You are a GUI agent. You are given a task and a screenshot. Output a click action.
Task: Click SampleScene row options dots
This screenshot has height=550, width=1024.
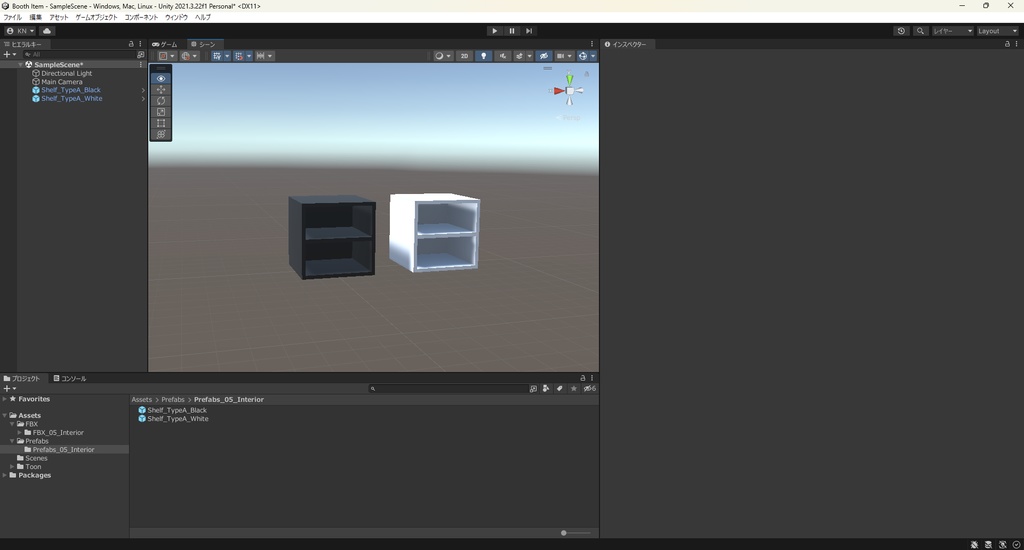[140, 65]
